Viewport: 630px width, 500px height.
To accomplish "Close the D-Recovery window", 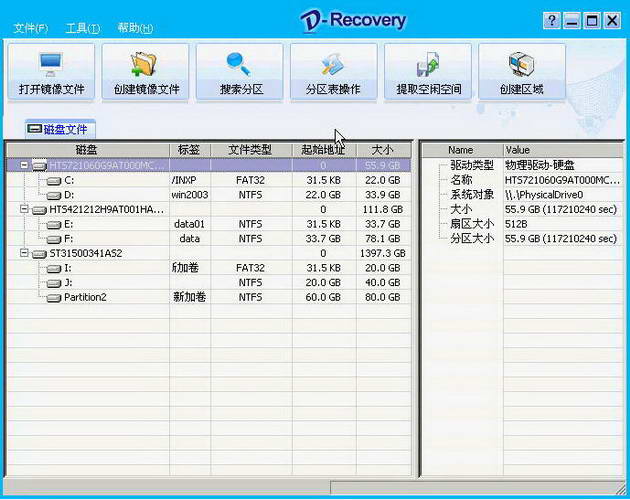I will pos(612,20).
